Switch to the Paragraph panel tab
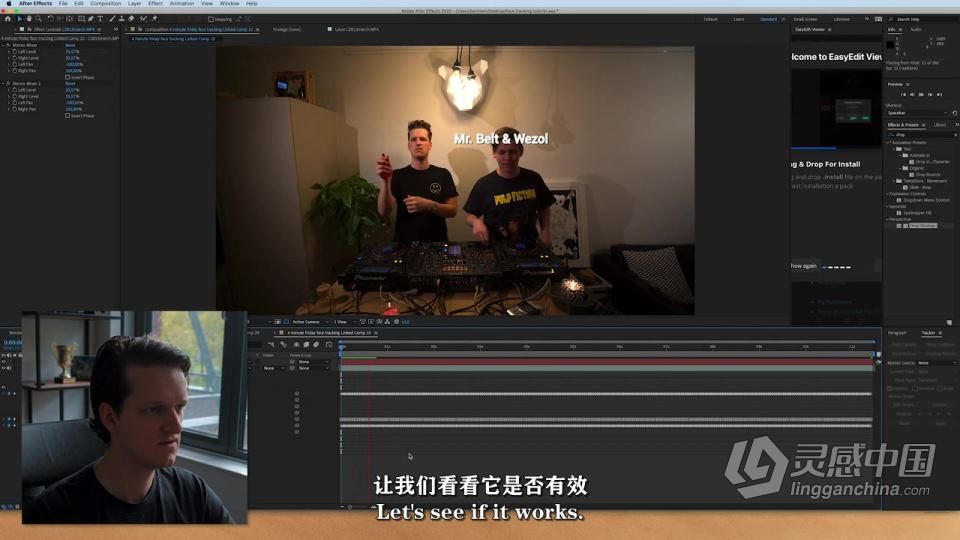960x540 pixels. pos(897,333)
